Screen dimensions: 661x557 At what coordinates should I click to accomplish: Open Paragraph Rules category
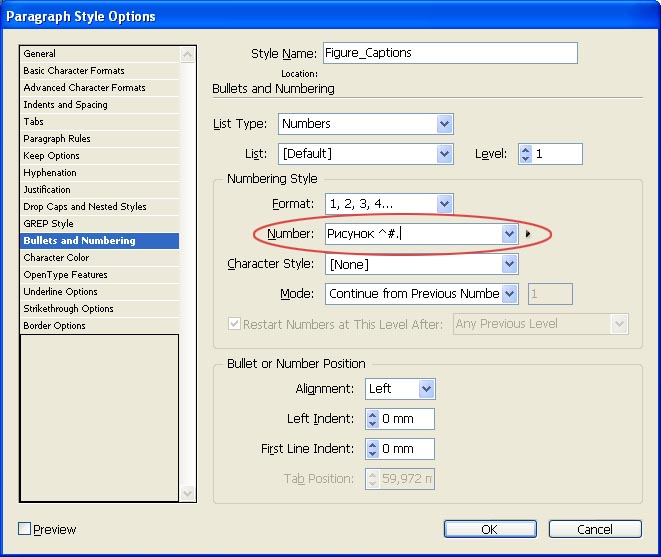click(x=99, y=139)
